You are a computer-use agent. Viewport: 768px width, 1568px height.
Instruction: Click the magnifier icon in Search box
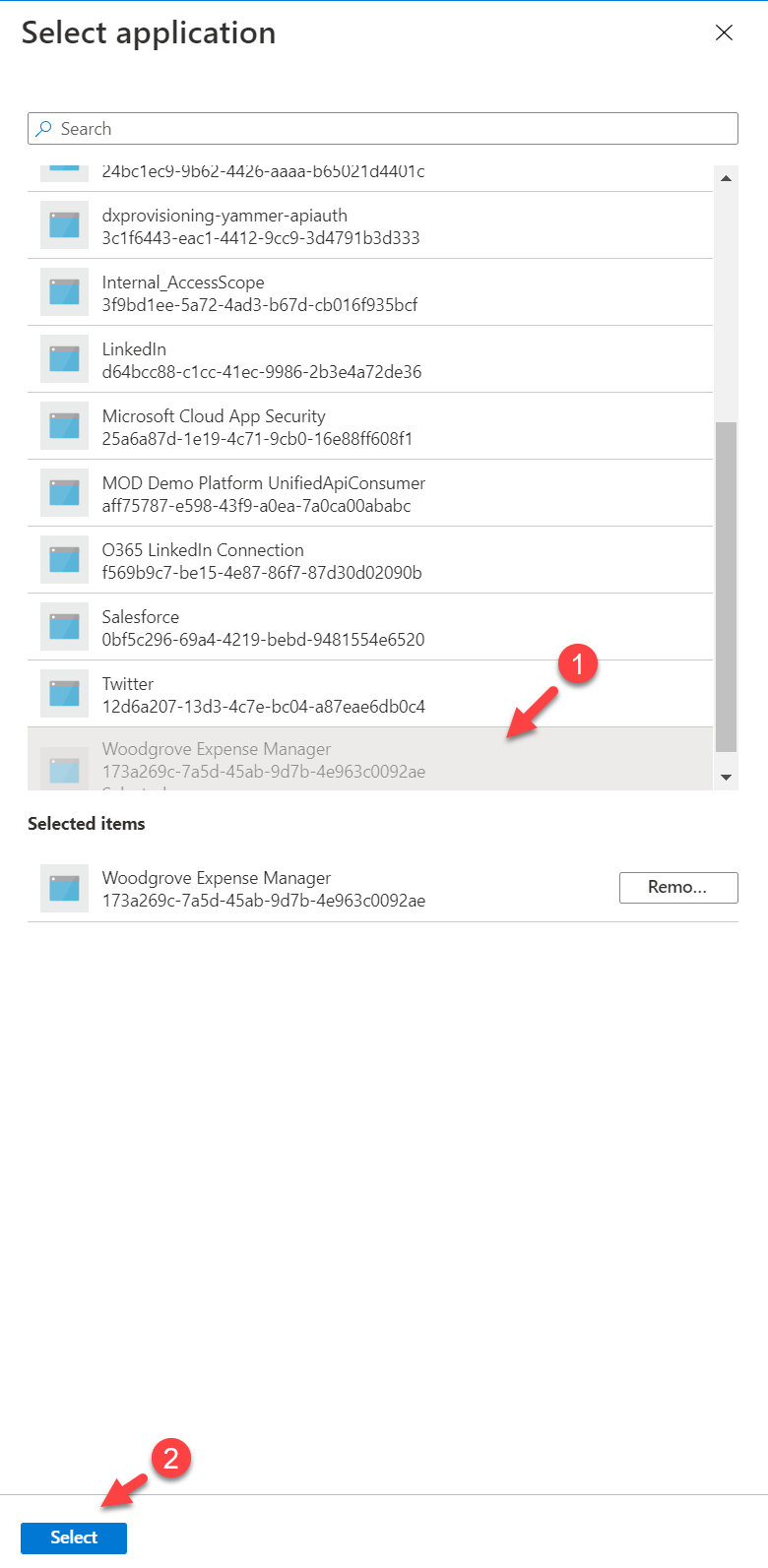click(x=43, y=129)
